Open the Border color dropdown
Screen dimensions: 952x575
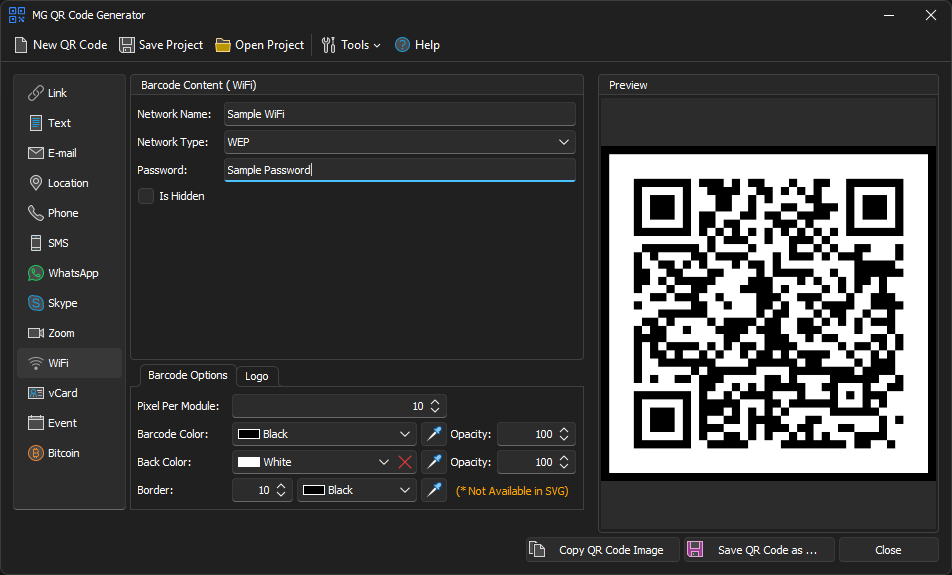[357, 490]
